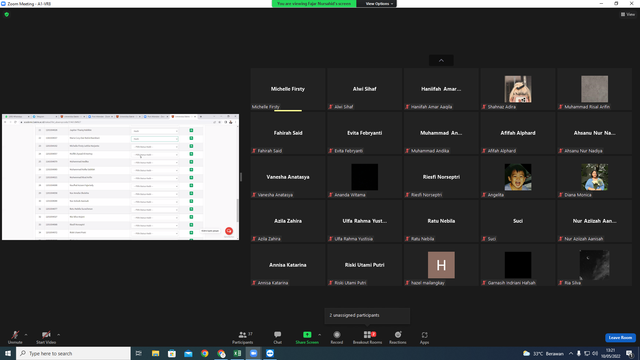Screen dimensions: 640x360
Task: Select Ulfa Rahma Yustisia's participant tile
Action: click(x=364, y=221)
